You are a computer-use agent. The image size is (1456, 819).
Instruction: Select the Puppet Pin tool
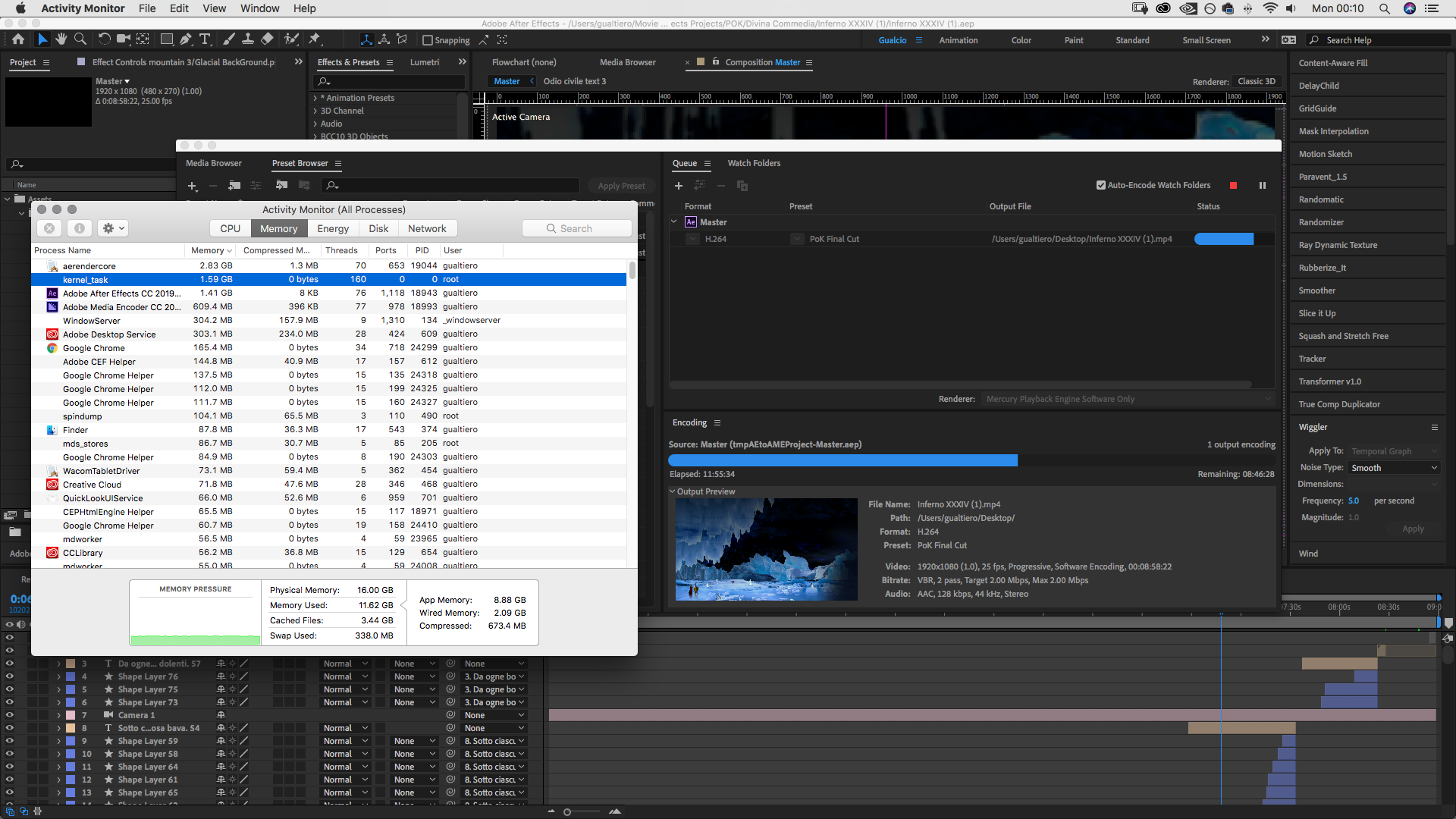pos(315,39)
